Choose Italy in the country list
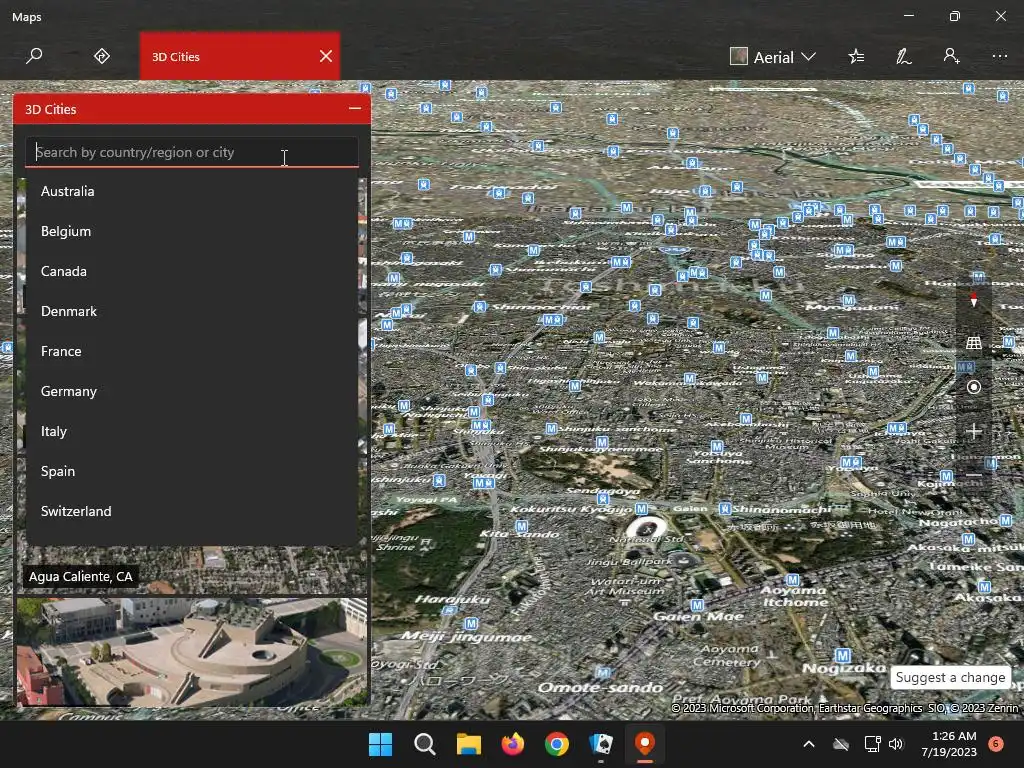Image resolution: width=1024 pixels, height=768 pixels. coord(191,431)
